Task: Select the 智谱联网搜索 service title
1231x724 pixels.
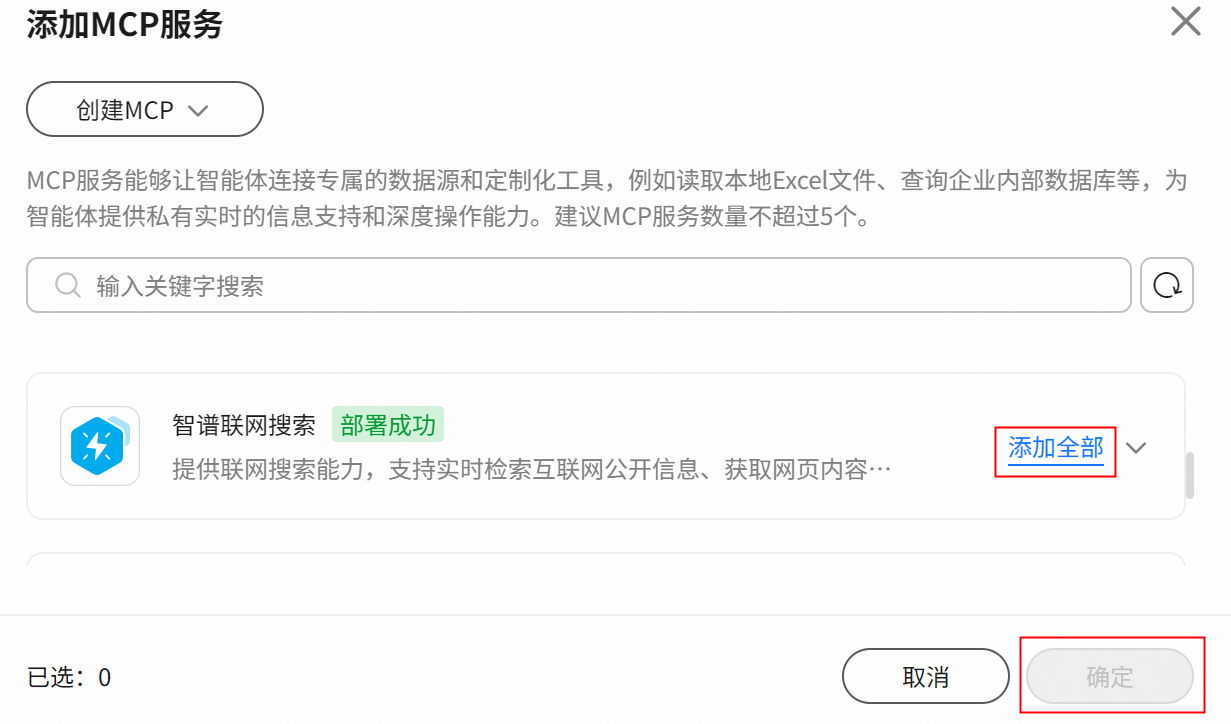Action: click(244, 425)
